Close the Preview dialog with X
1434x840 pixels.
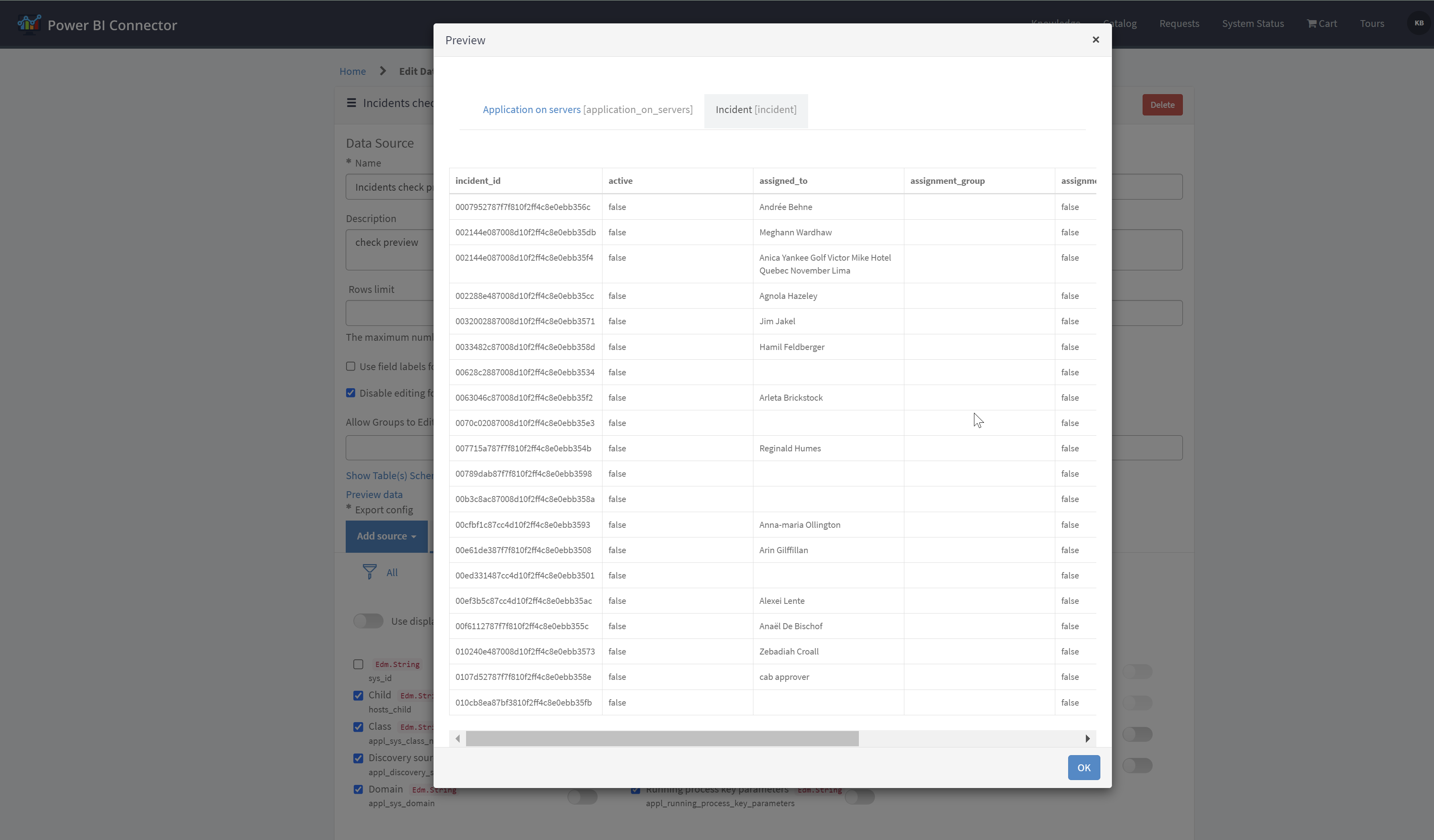click(x=1096, y=40)
